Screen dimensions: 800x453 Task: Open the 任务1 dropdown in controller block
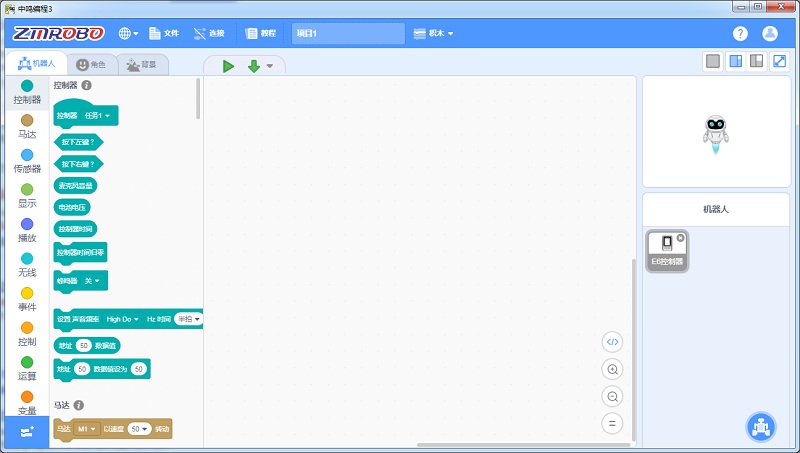point(97,116)
